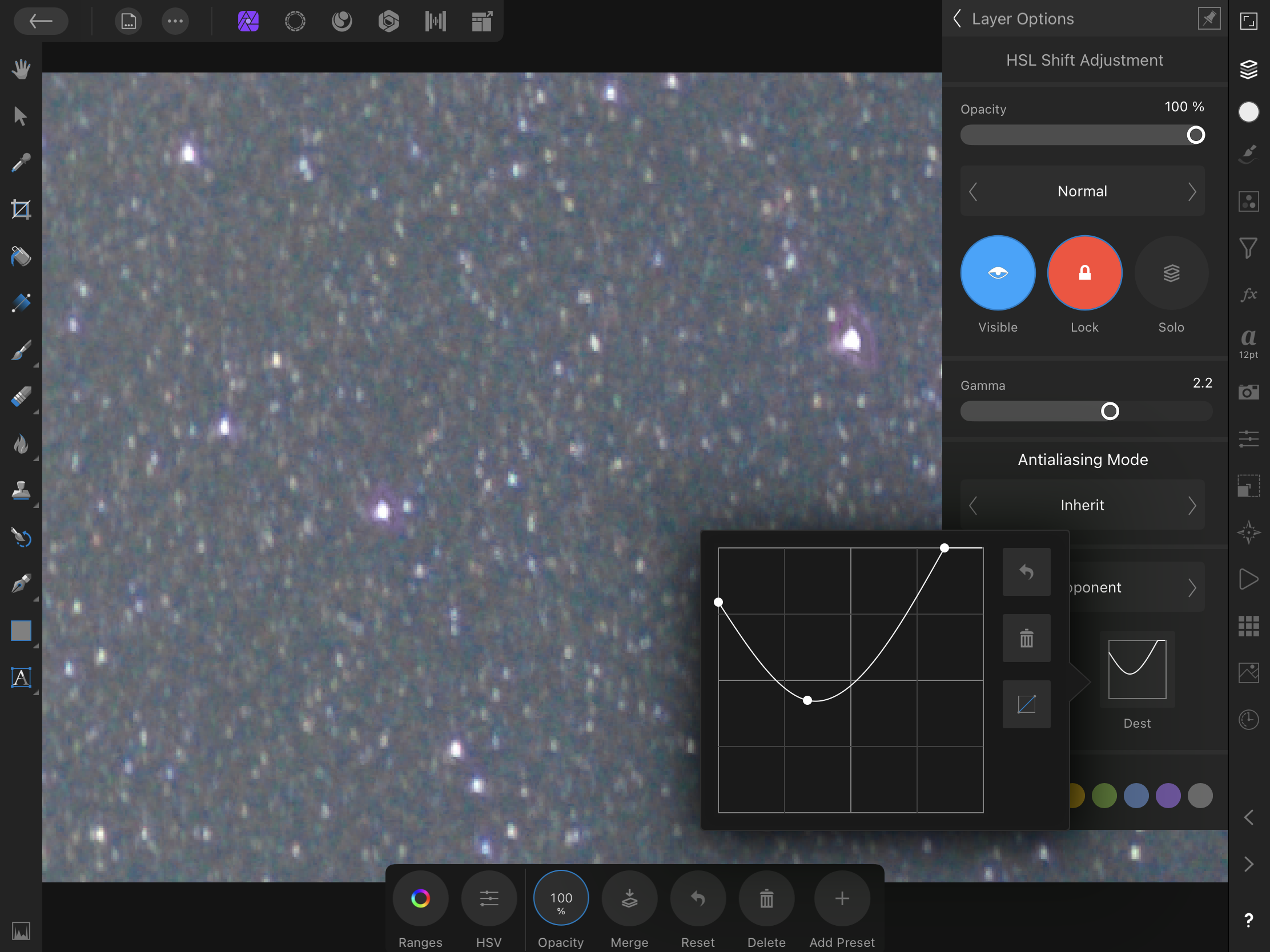Pick the green layer colour tag
Screen dimensions: 1270x952
tap(1103, 796)
